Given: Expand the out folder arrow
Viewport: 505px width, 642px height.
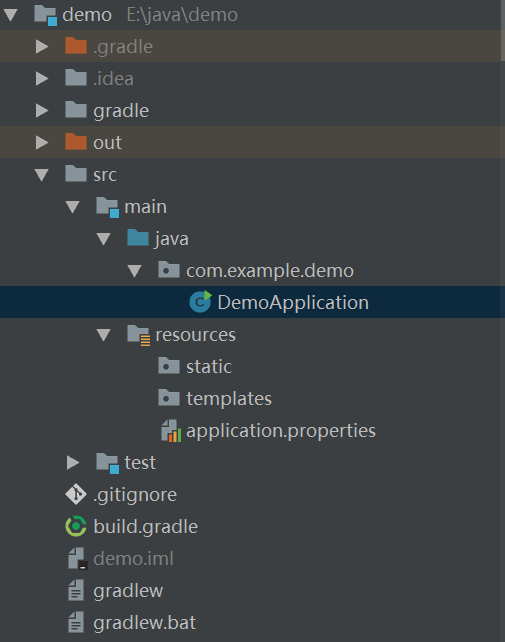Looking at the screenshot, I should click(x=42, y=142).
